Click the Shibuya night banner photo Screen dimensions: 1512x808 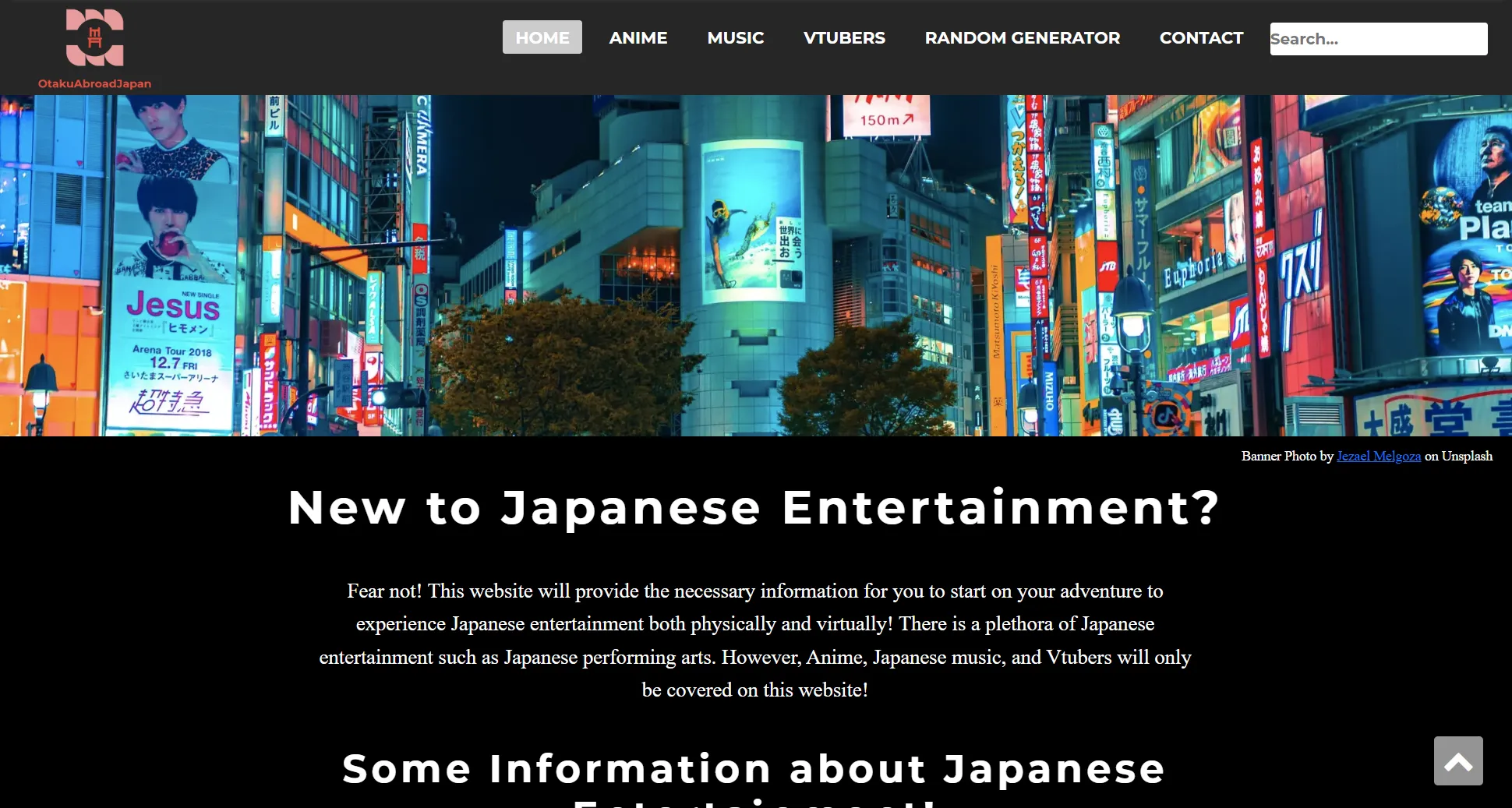click(756, 266)
